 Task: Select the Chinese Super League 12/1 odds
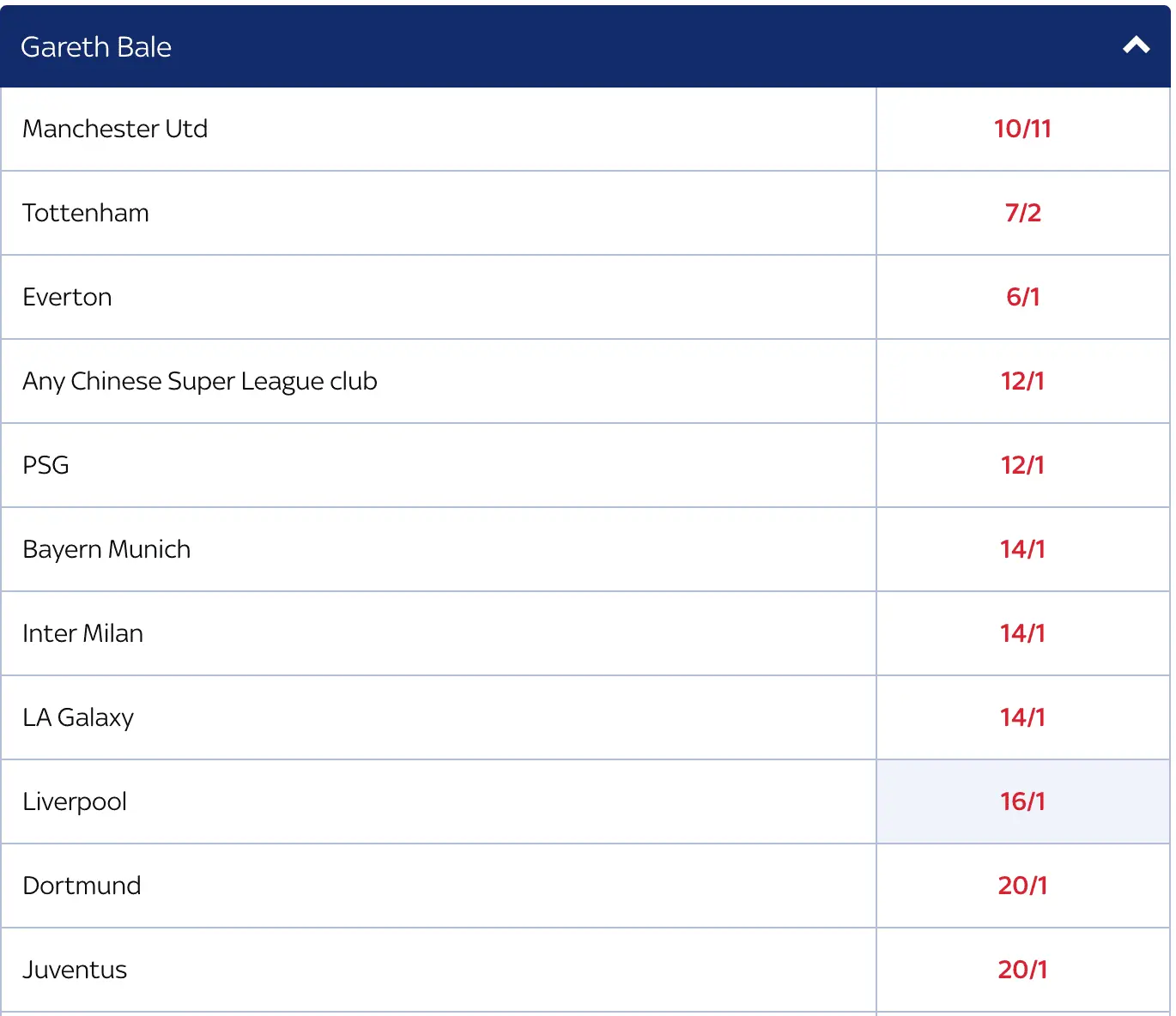pos(1022,381)
